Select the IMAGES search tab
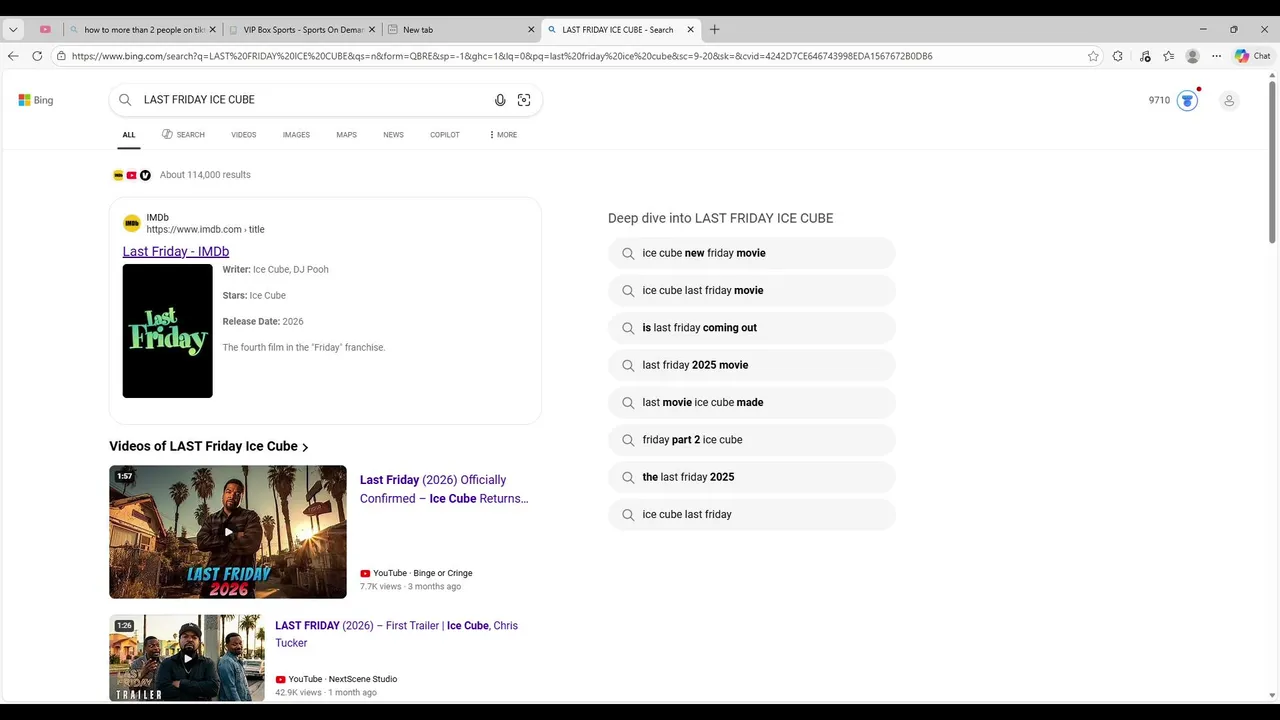Screen dimensions: 1280x720 296,135
